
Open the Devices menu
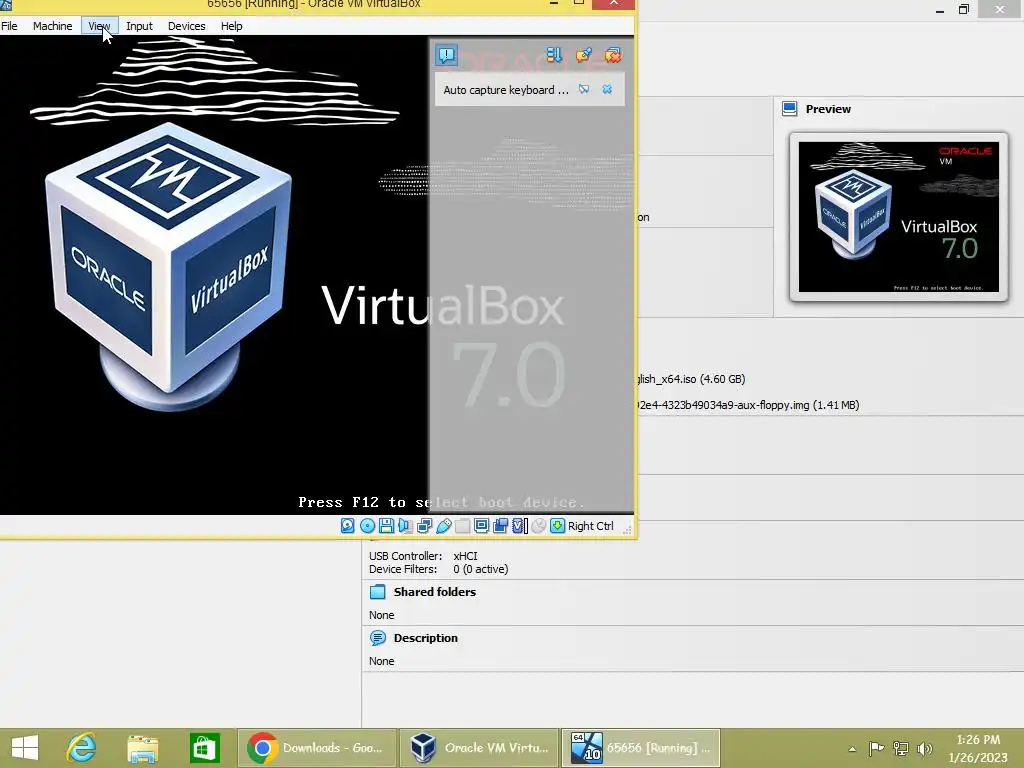(x=187, y=26)
